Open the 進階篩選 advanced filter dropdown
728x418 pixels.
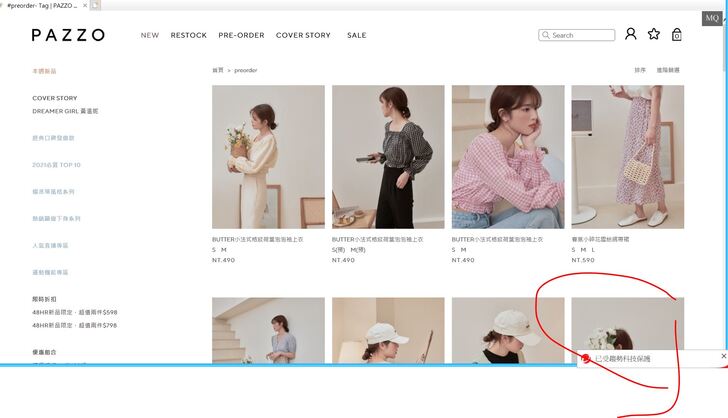click(668, 70)
